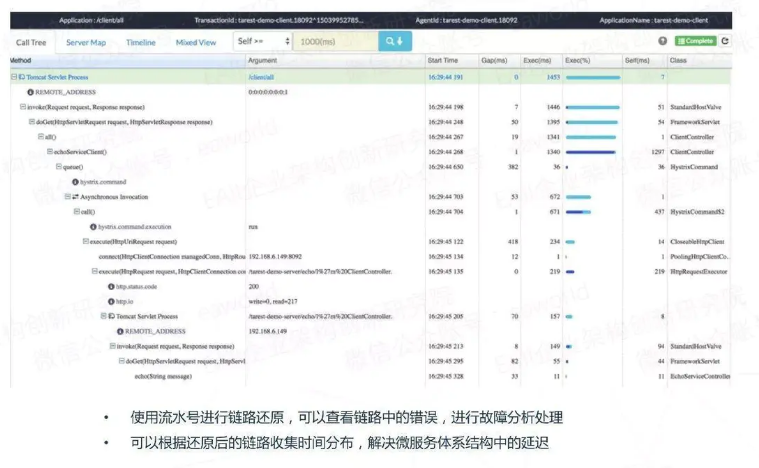Screen dimensions: 759x468
Task: Collapse the queue() node
Action: coord(59,166)
